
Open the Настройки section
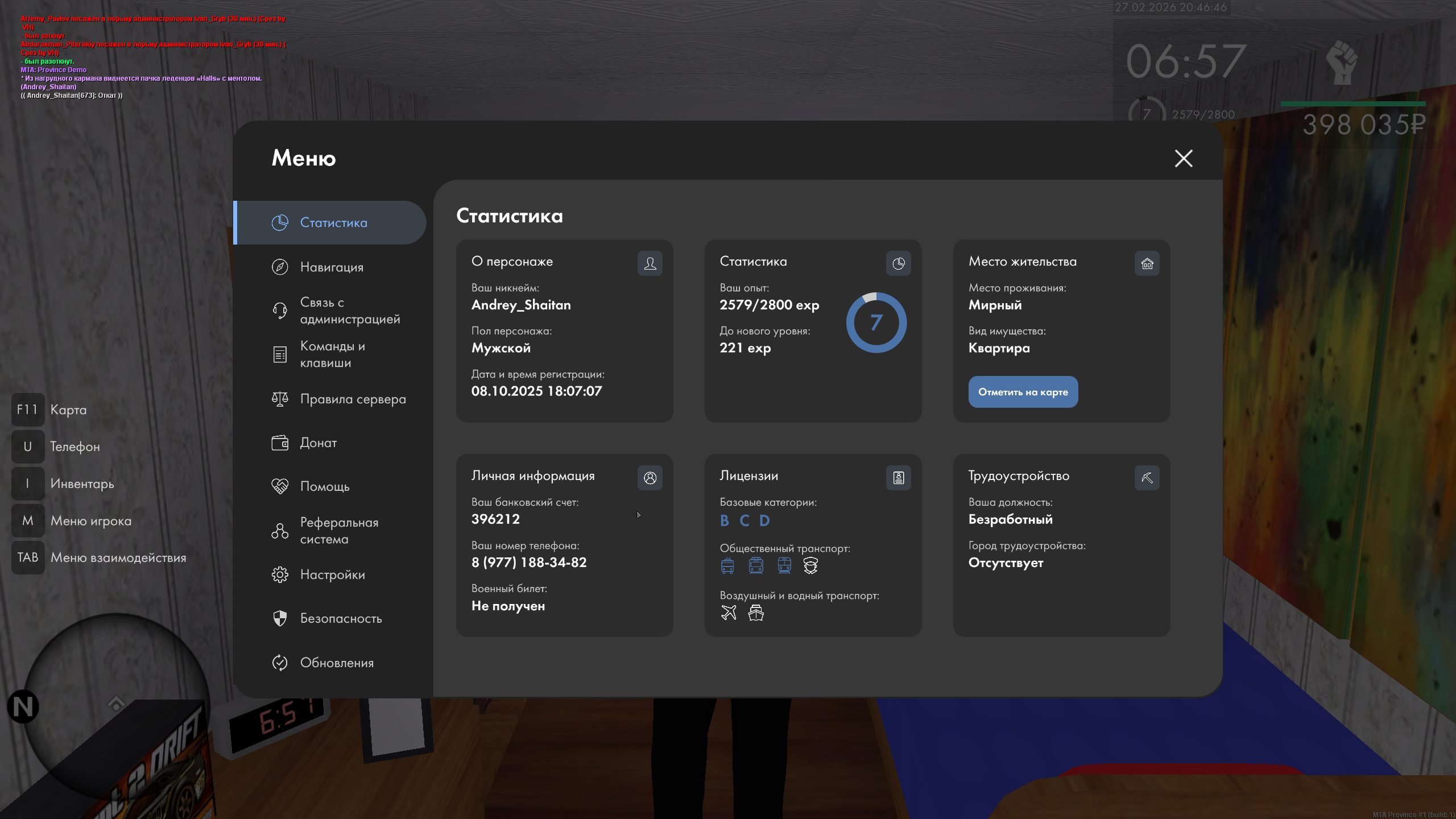(332, 574)
